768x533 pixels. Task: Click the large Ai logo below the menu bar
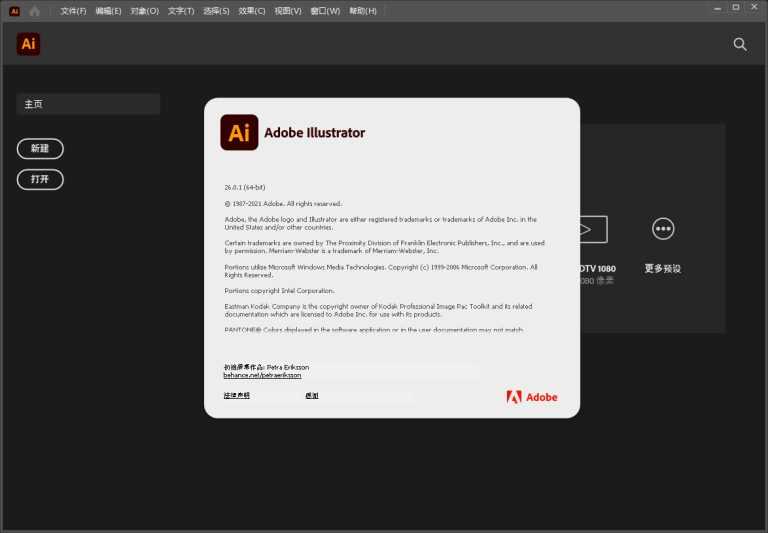point(28,44)
